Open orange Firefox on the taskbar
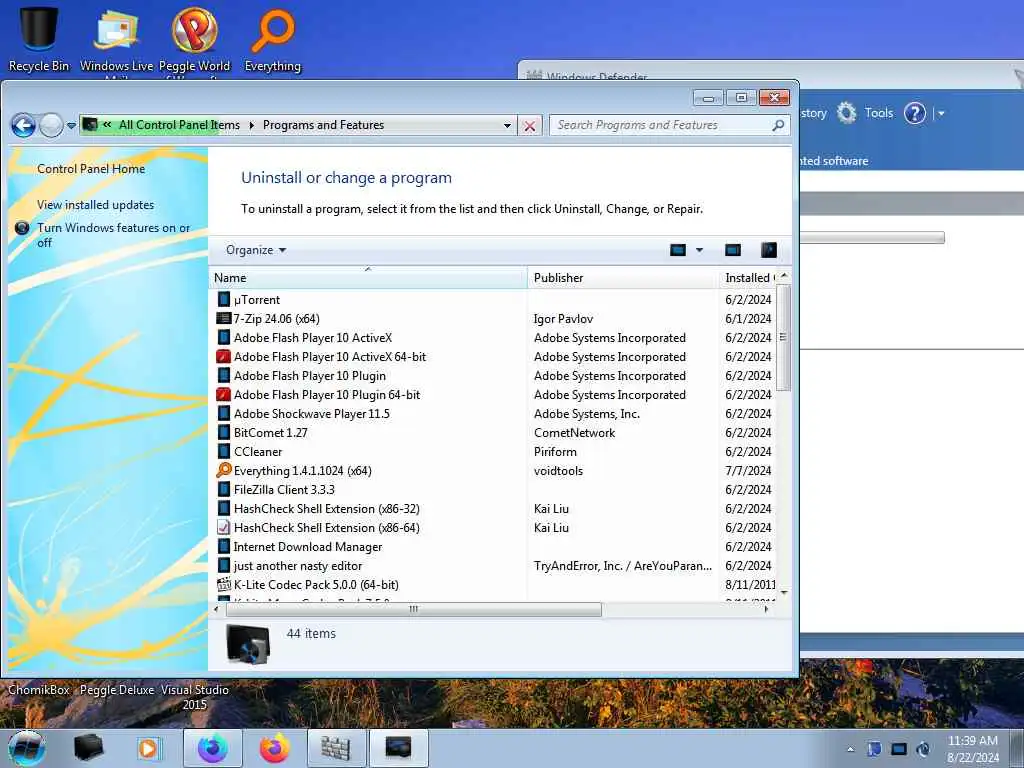 (274, 748)
